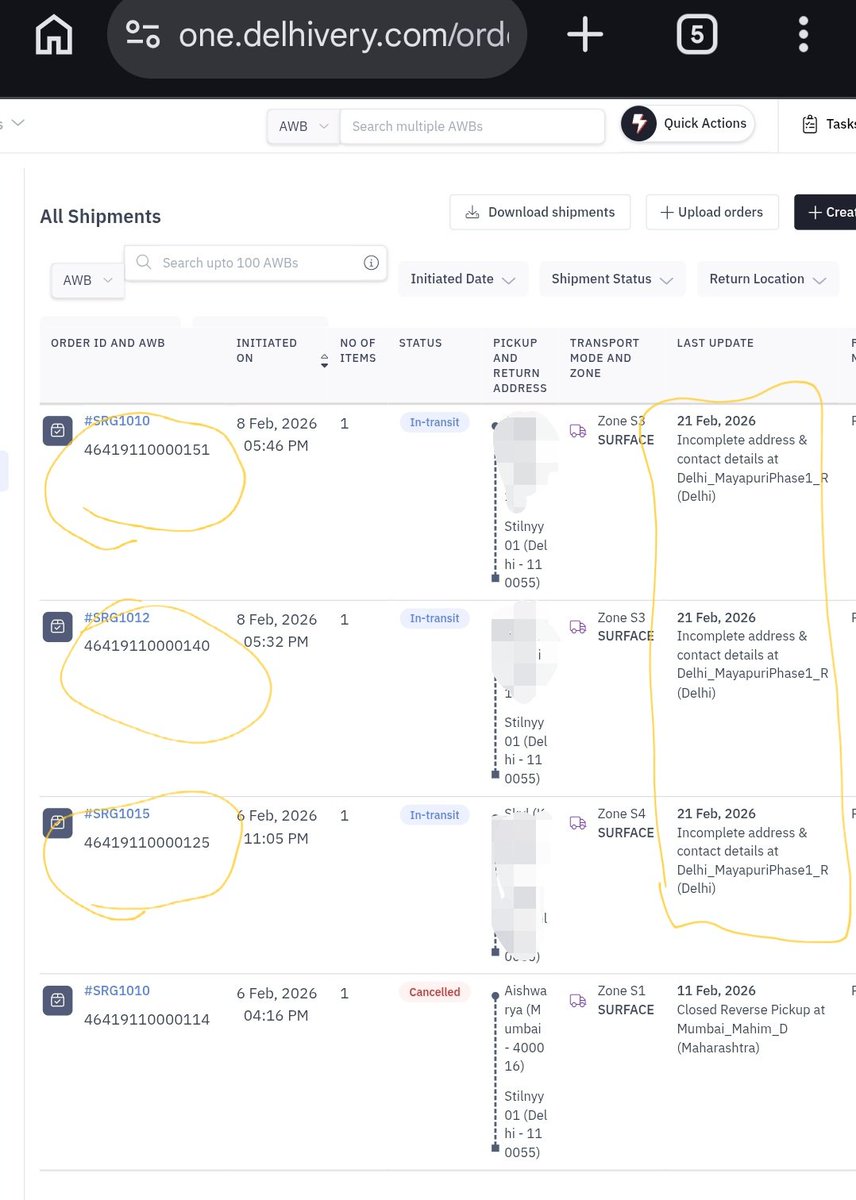Open the AWB dropdown in top search bar
Image resolution: width=856 pixels, height=1200 pixels.
[303, 127]
